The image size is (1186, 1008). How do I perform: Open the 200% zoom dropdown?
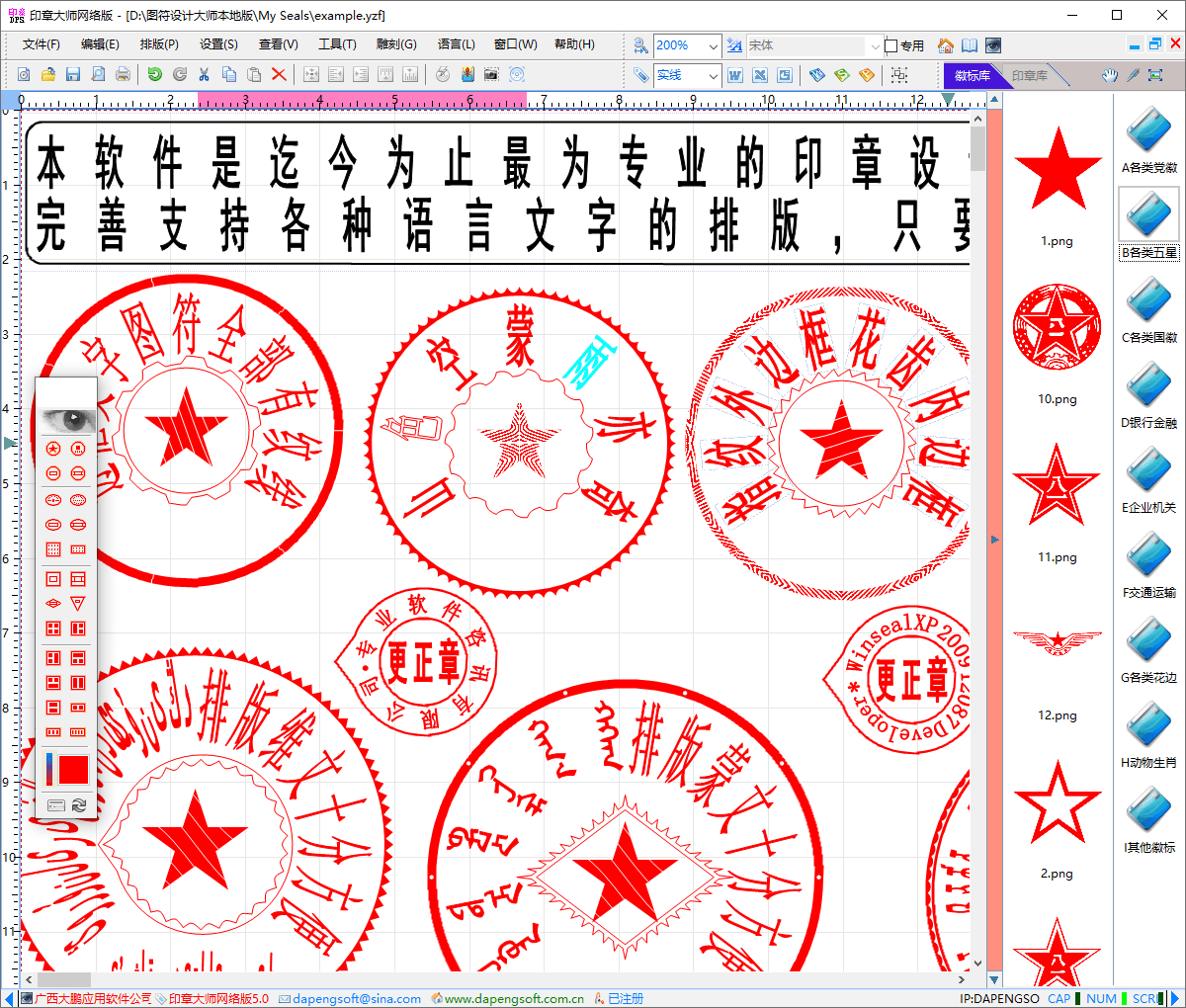713,45
